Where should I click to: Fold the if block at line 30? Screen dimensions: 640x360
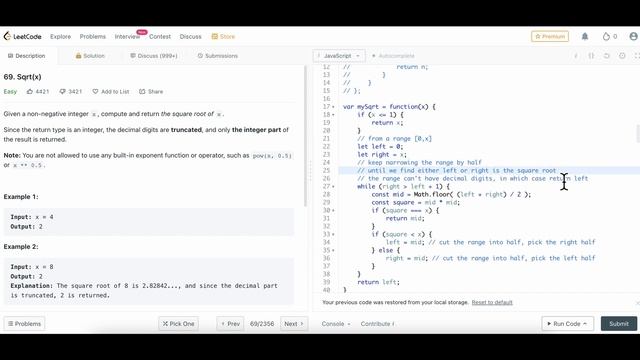[333, 211]
